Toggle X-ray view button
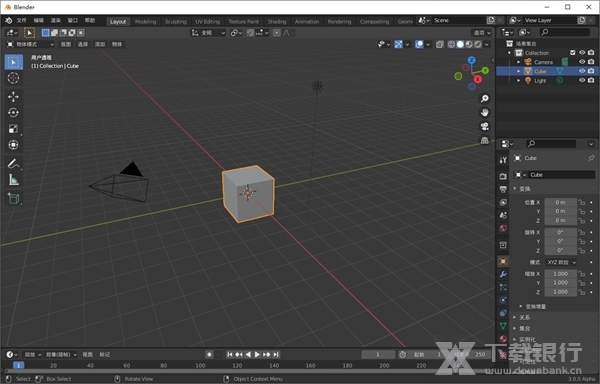Screen dimensions: 600x384 [440, 44]
